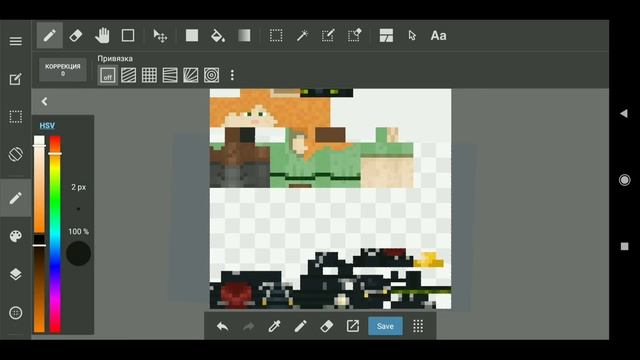Open snap options three-dot menu

[x=232, y=75]
